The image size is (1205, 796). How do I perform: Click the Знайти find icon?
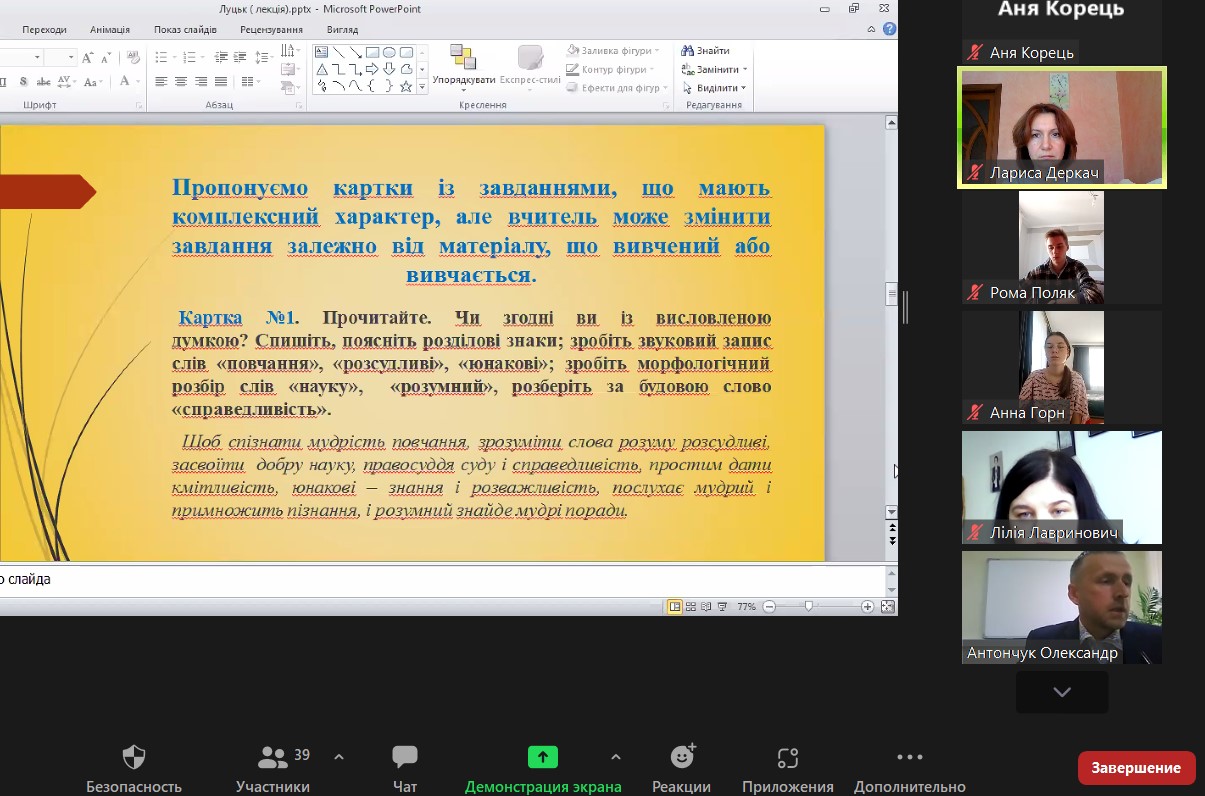[x=688, y=51]
